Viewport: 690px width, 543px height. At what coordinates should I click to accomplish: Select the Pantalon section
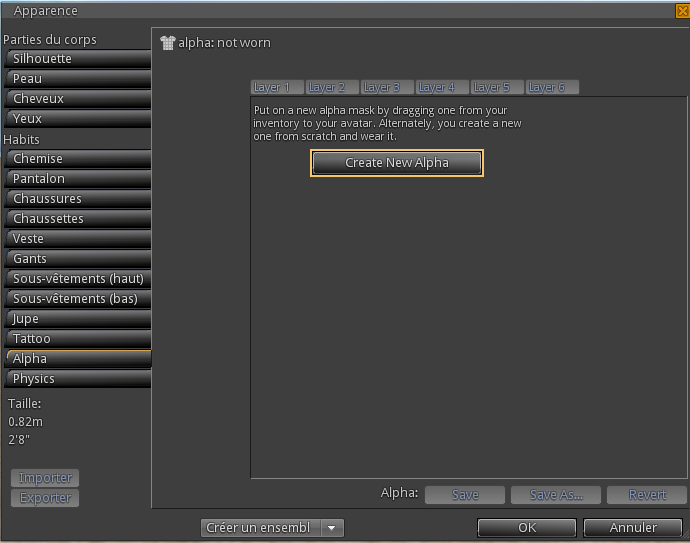[x=78, y=179]
